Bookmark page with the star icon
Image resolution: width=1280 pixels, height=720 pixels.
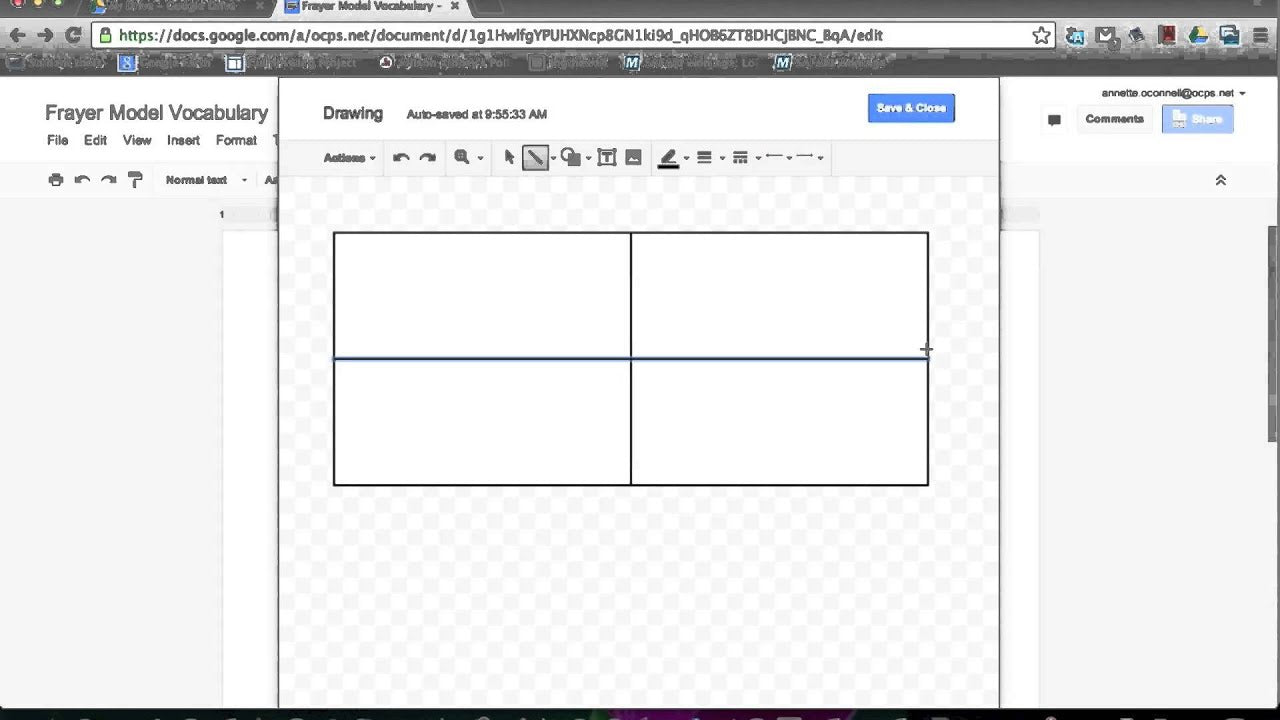[x=1041, y=36]
